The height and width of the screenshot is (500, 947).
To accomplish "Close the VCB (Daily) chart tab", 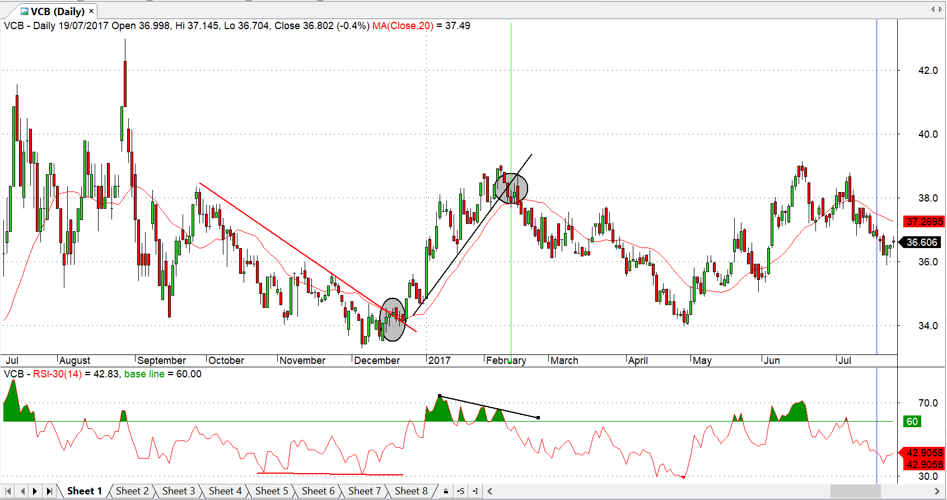I will [91, 11].
